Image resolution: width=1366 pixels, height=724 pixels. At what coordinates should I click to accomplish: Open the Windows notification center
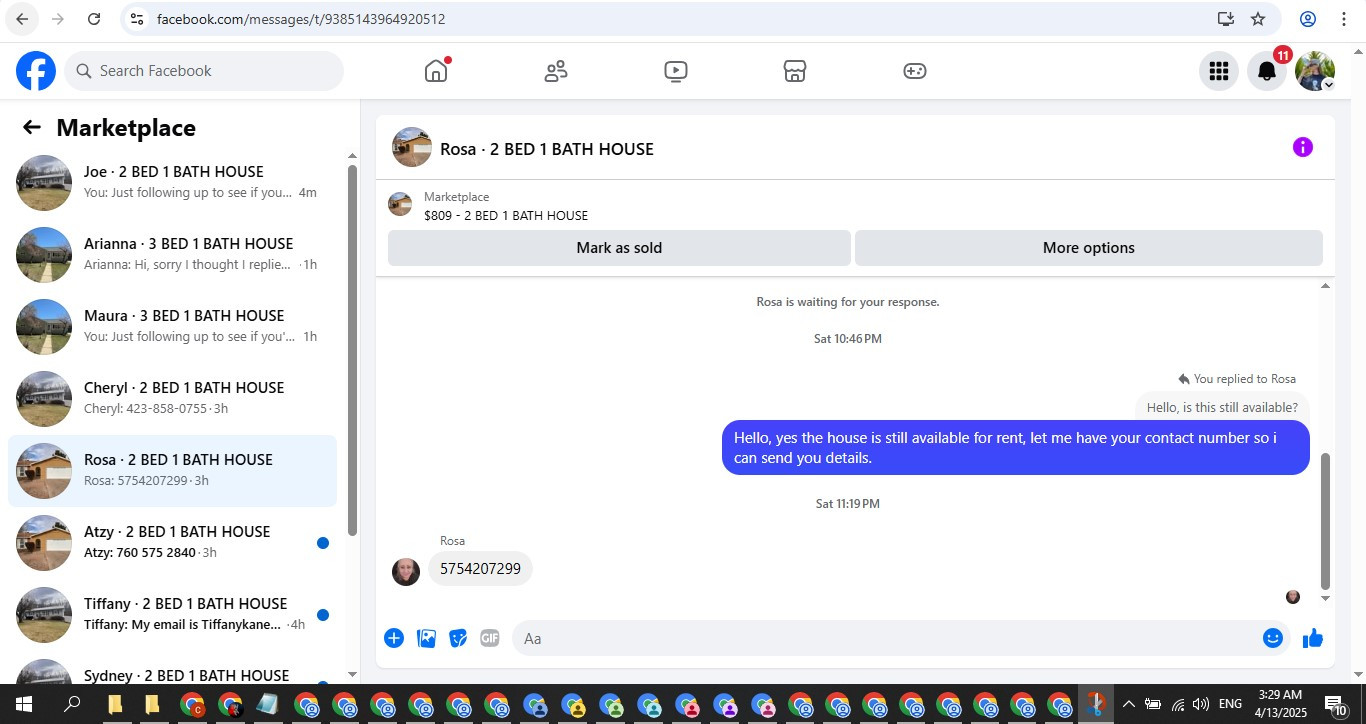pos(1336,704)
